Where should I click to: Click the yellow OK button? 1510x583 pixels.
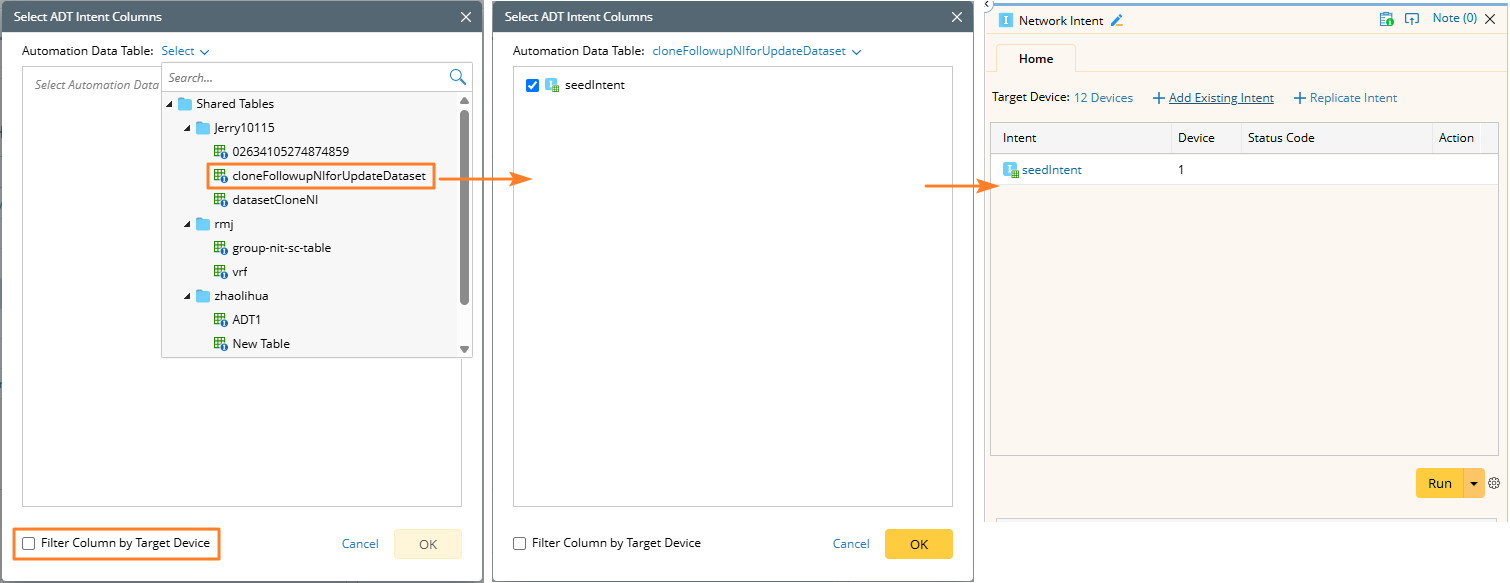point(918,544)
